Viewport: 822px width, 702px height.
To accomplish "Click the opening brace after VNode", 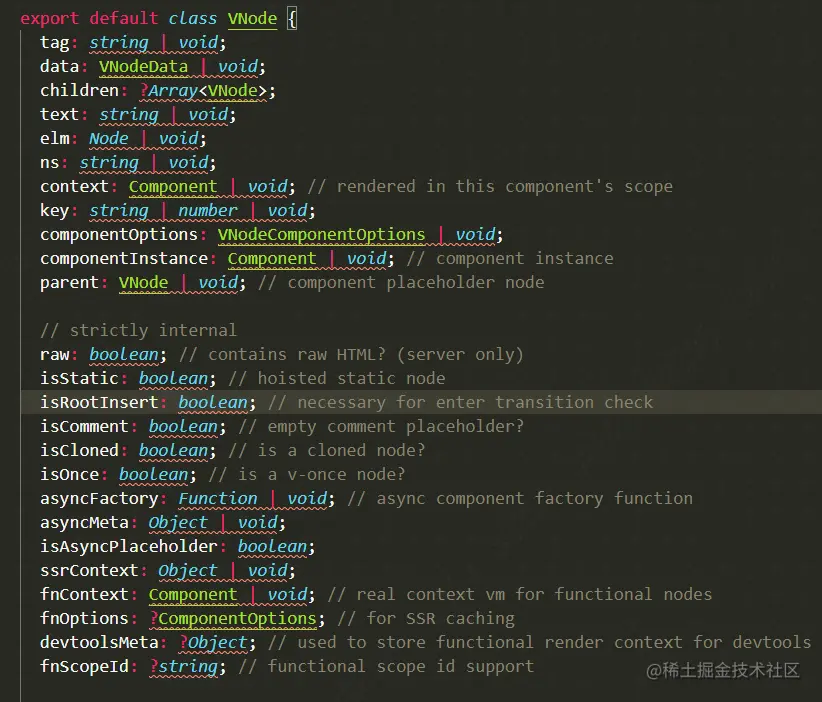I will [292, 19].
